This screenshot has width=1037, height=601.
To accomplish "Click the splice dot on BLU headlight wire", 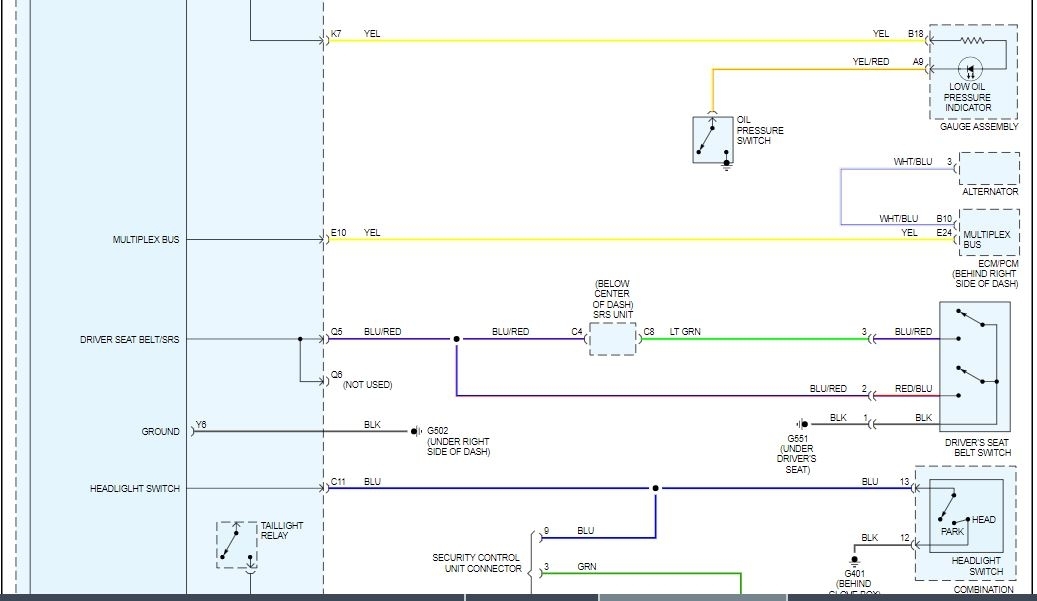I will [x=655, y=489].
